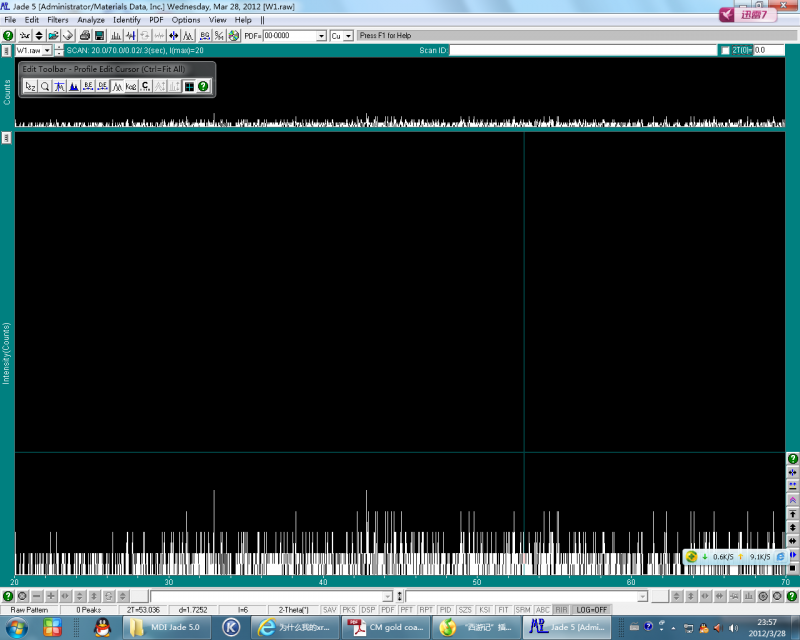The image size is (800, 640).
Task: Select the BE background edit tool
Action: click(x=88, y=86)
